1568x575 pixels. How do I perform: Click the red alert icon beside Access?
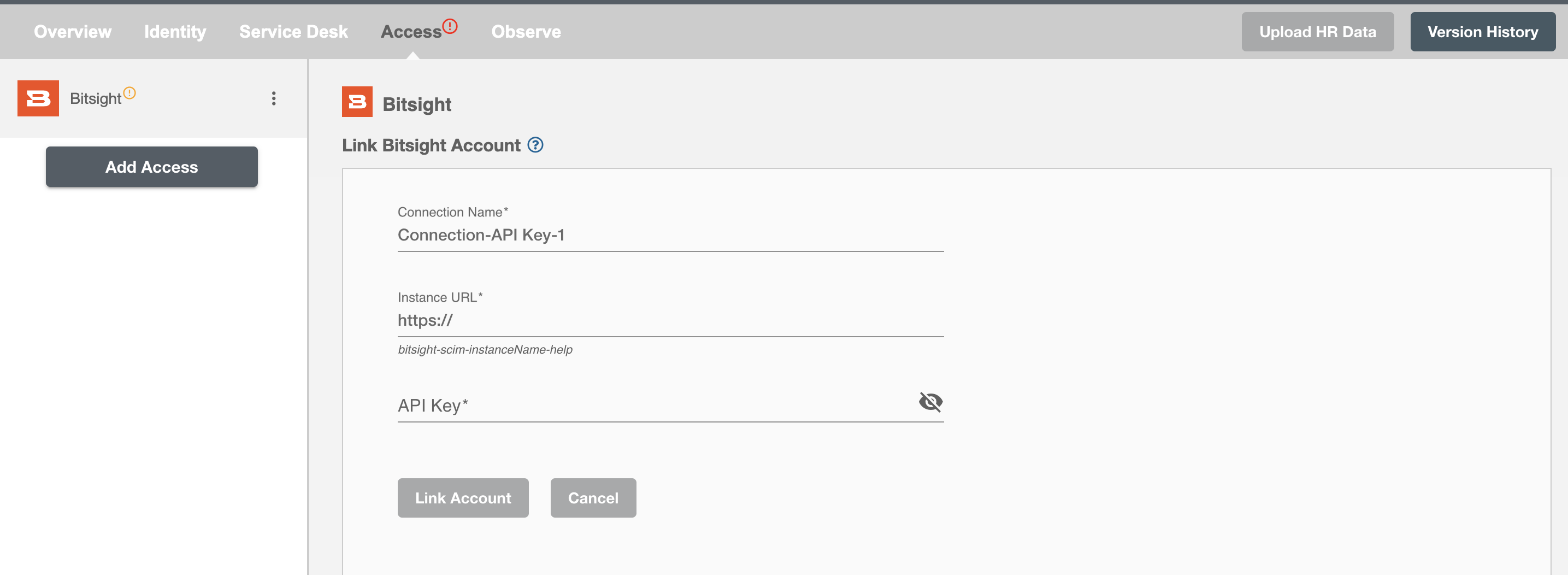click(450, 26)
